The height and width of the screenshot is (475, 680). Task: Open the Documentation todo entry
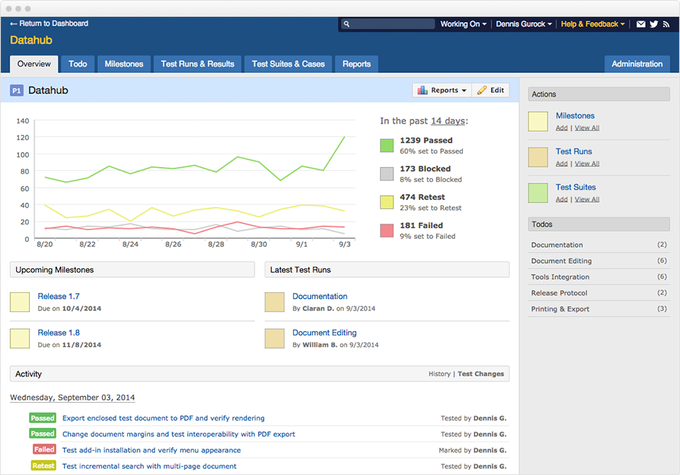[x=598, y=245]
